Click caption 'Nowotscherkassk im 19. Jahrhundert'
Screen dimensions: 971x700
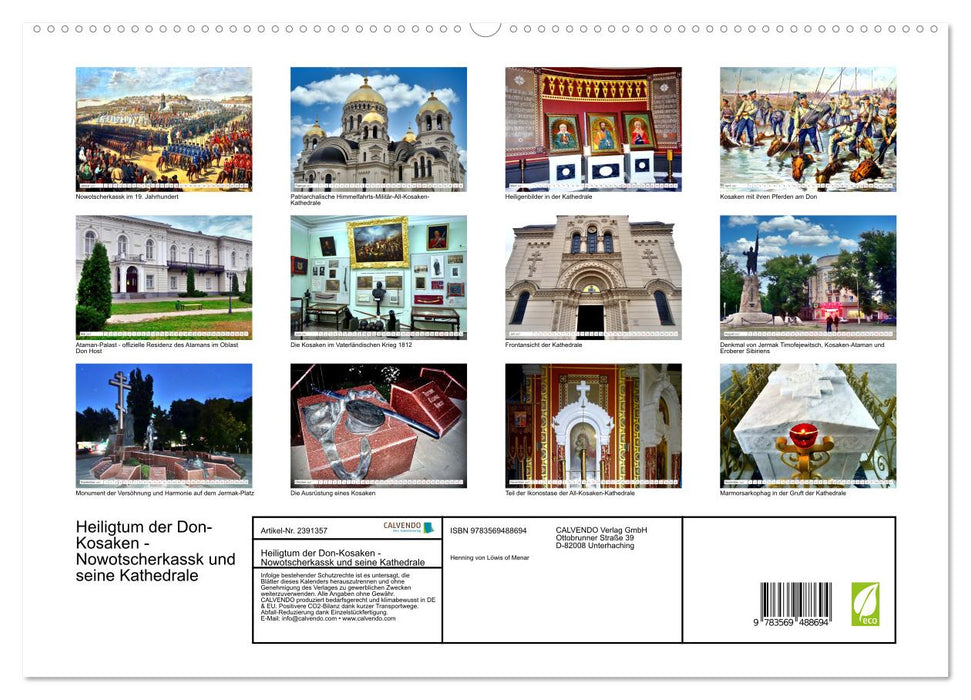pyautogui.click(x=127, y=197)
